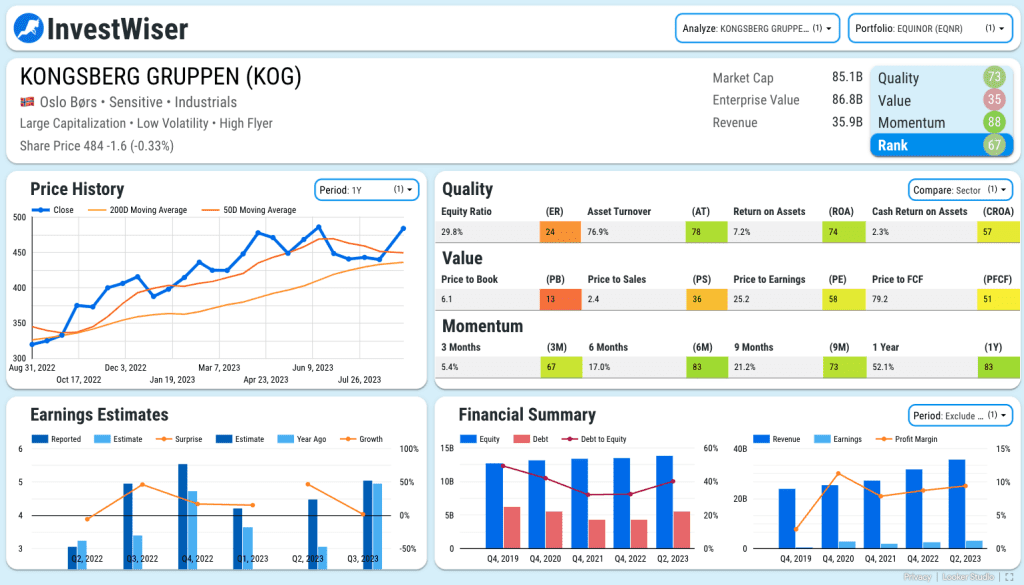The image size is (1024, 585).
Task: Click the Financial Summary heading
Action: tap(527, 415)
